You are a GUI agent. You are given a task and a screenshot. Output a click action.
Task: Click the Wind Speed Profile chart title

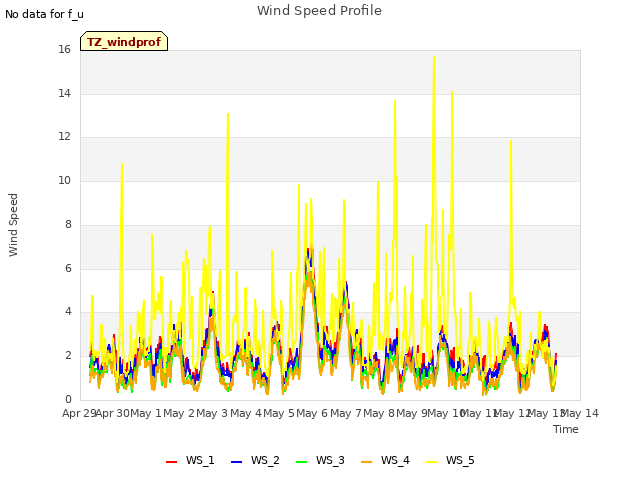[319, 11]
